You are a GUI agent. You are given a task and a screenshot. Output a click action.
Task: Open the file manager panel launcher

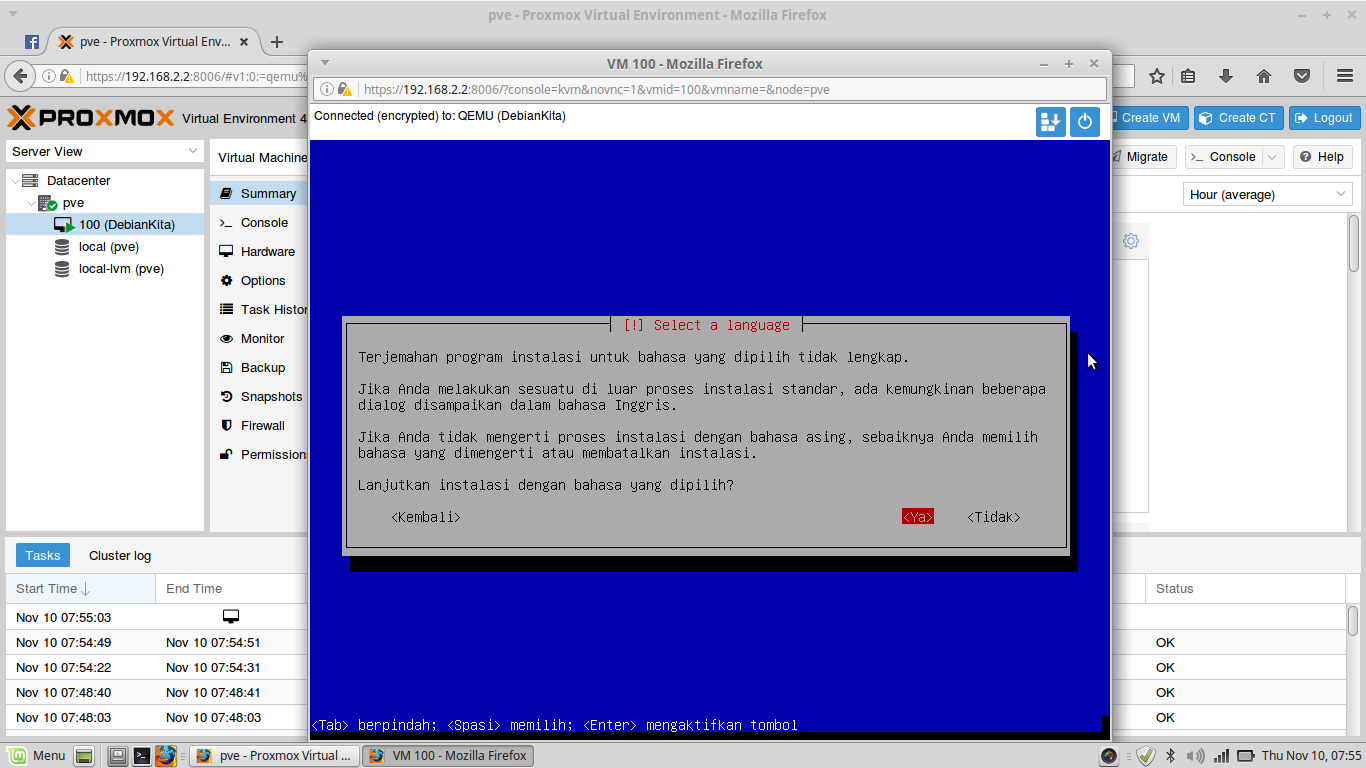coord(118,756)
